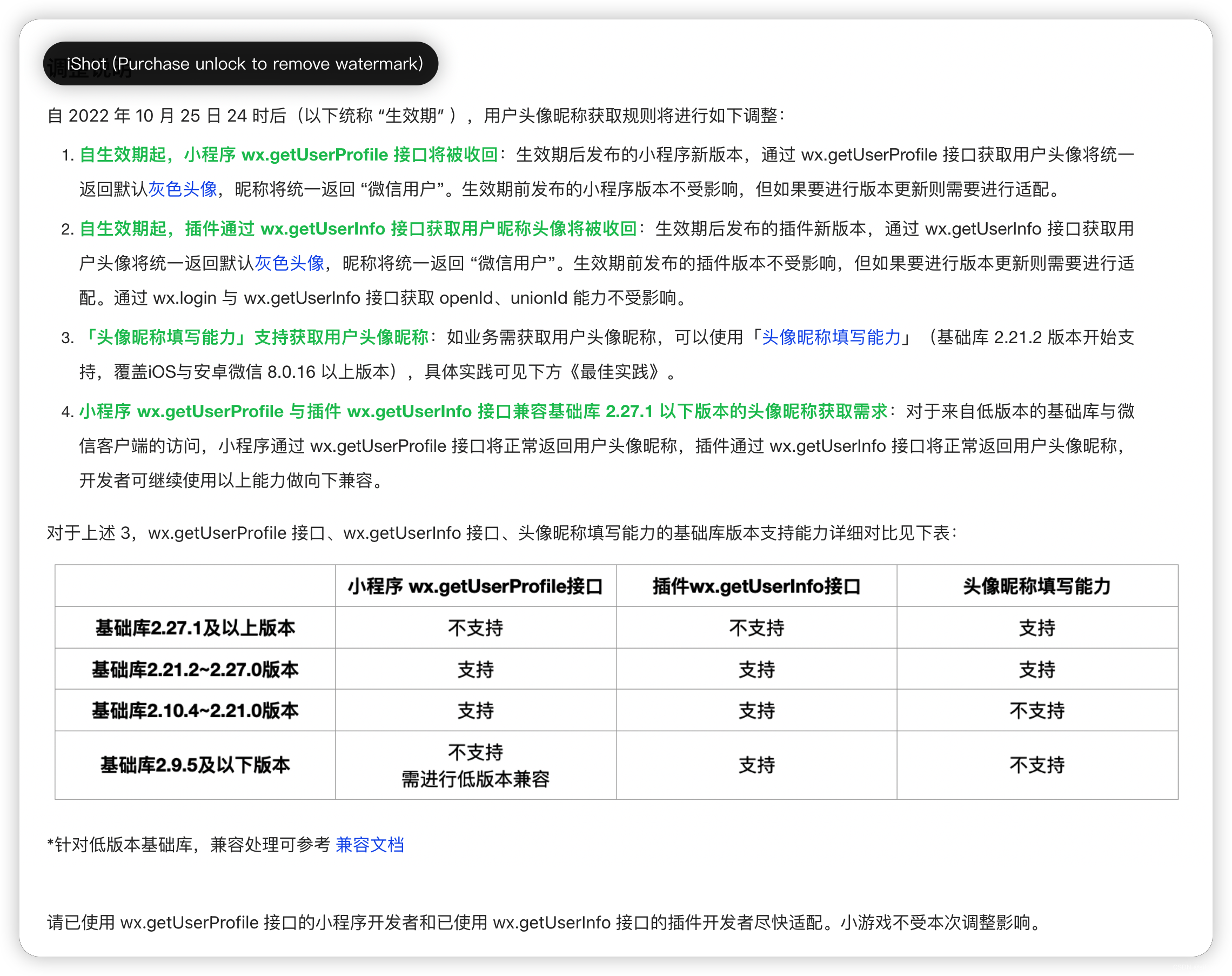Open the 兼容文档 link
Image resolution: width=1232 pixels, height=976 pixels.
point(370,845)
